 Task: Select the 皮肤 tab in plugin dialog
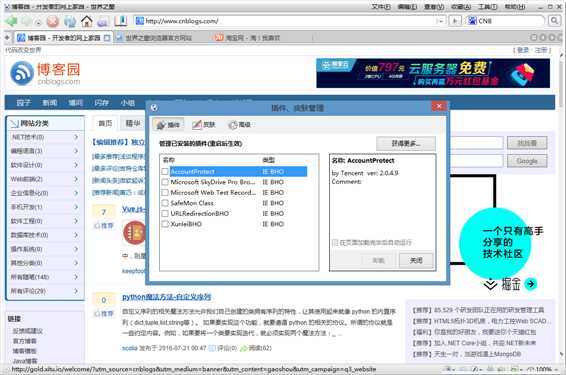pyautogui.click(x=204, y=125)
